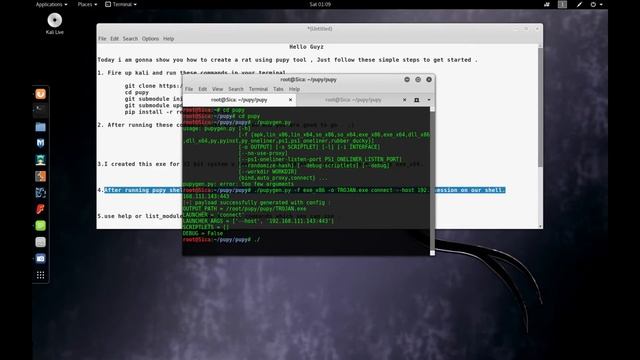Click 'pip install -r' line in editor
The height and width of the screenshot is (360, 640).
(153, 112)
